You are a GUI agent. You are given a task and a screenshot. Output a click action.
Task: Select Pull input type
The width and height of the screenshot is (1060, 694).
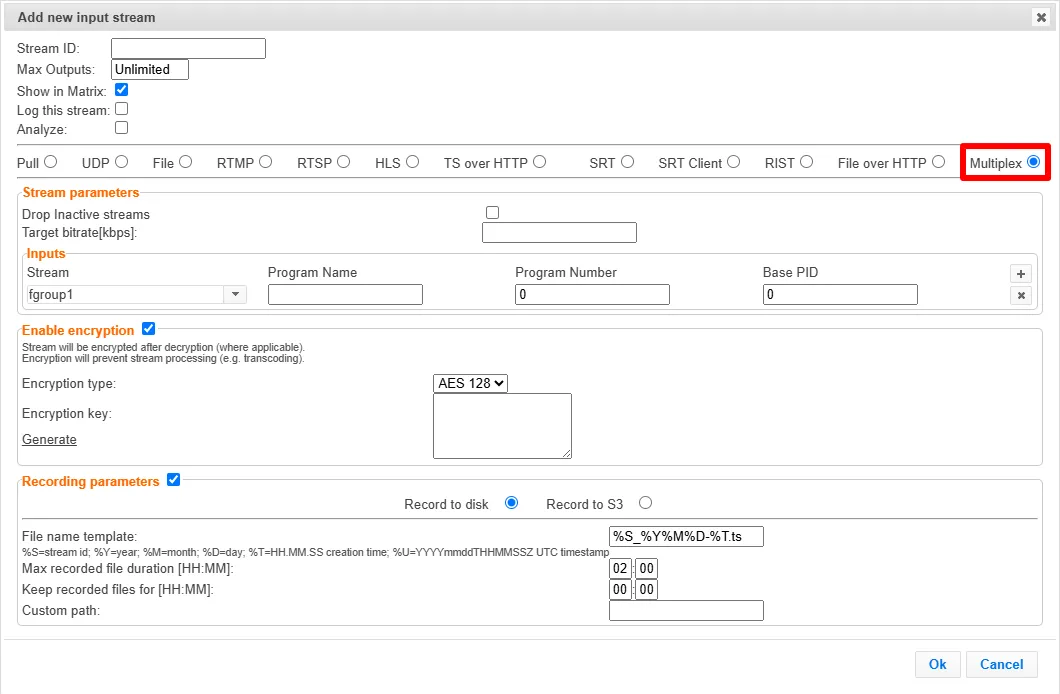pyautogui.click(x=51, y=162)
